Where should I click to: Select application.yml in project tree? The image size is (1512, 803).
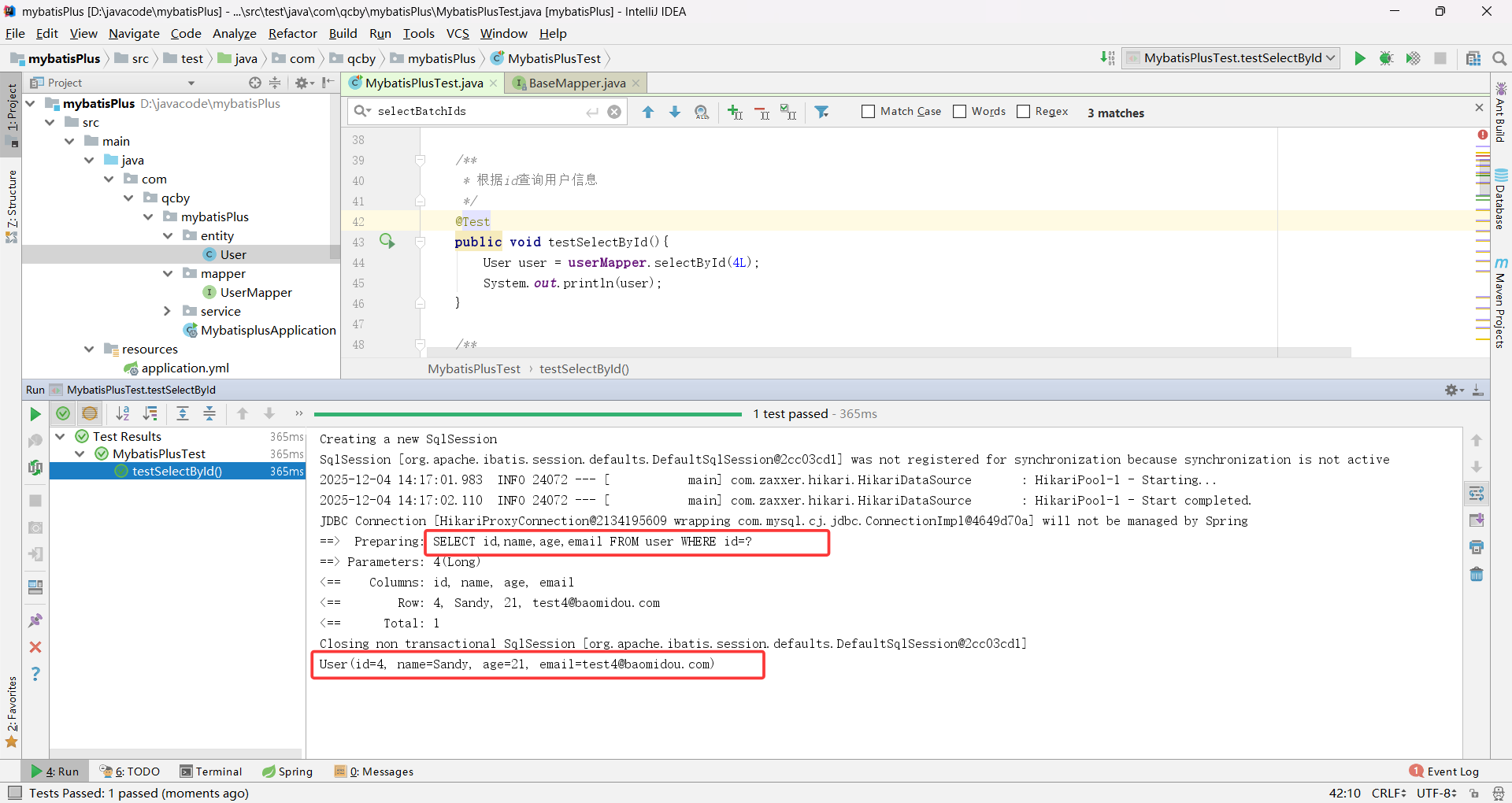pyautogui.click(x=185, y=368)
